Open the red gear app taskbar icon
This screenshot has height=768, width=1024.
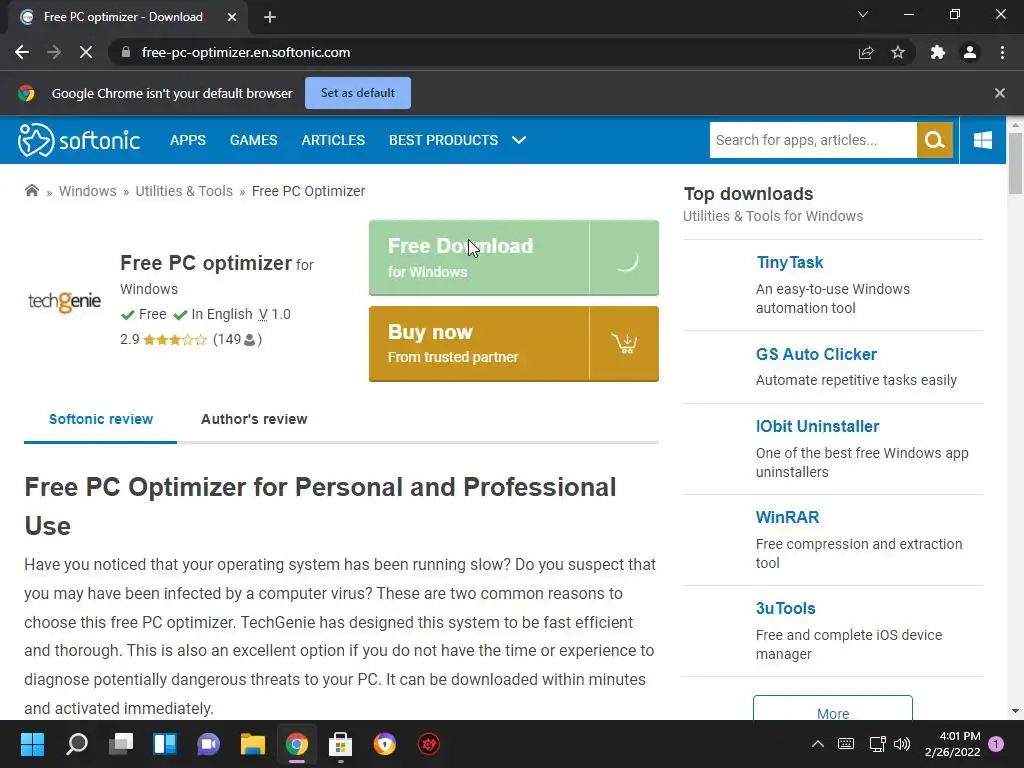428,744
